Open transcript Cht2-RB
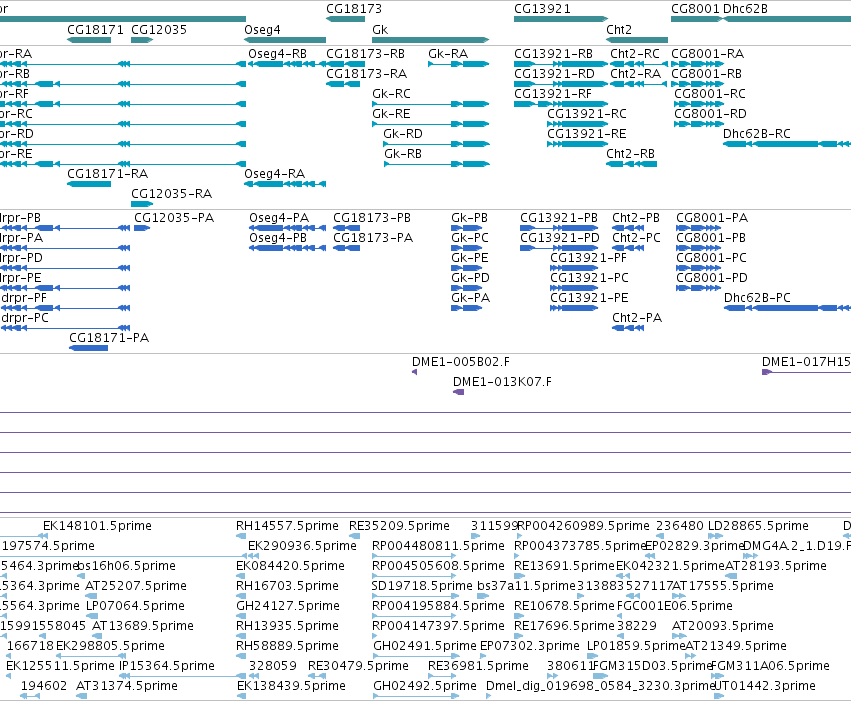 630,154
